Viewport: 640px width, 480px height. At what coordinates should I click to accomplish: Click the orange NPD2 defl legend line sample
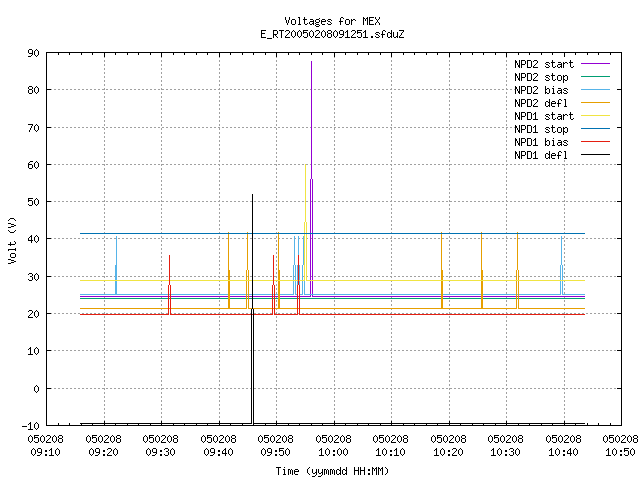[595, 102]
